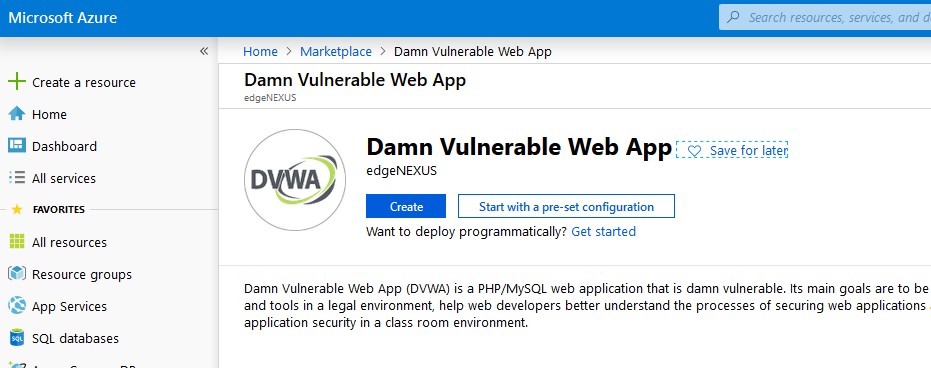The width and height of the screenshot is (931, 368).
Task: Click the search magnifier icon in header
Action: (x=733, y=17)
